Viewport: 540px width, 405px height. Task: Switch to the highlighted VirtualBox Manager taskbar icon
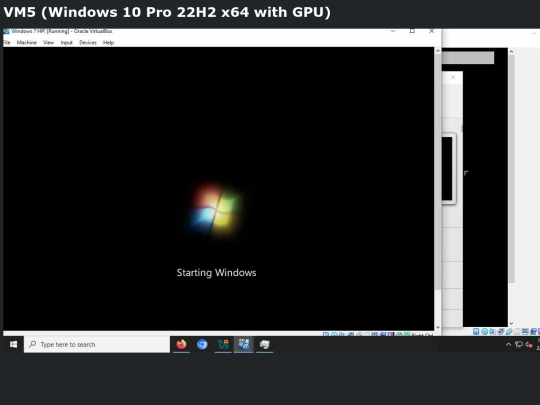pos(244,344)
